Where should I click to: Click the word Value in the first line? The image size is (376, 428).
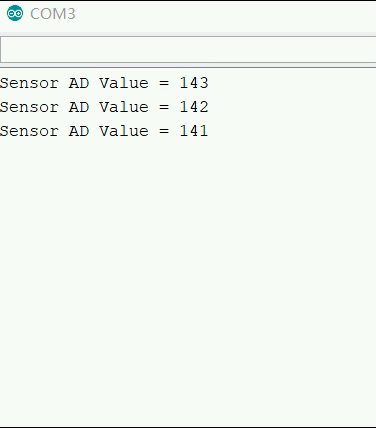pyautogui.click(x=124, y=83)
